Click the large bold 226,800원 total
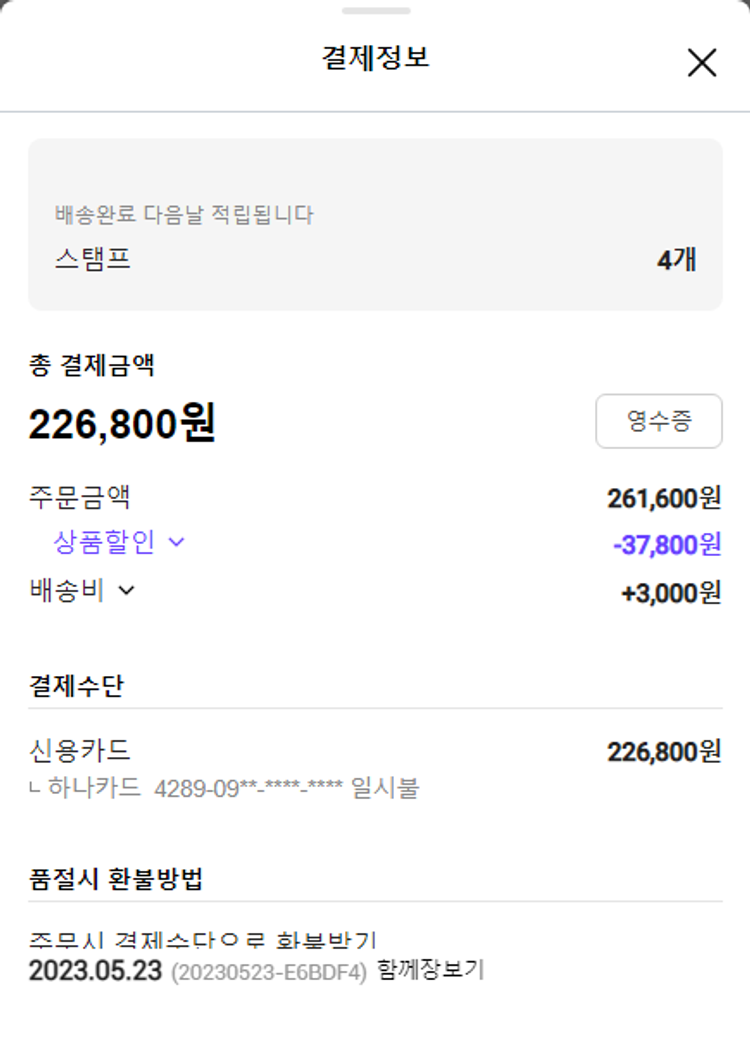Viewport: 750px width, 1038px height. (x=122, y=424)
